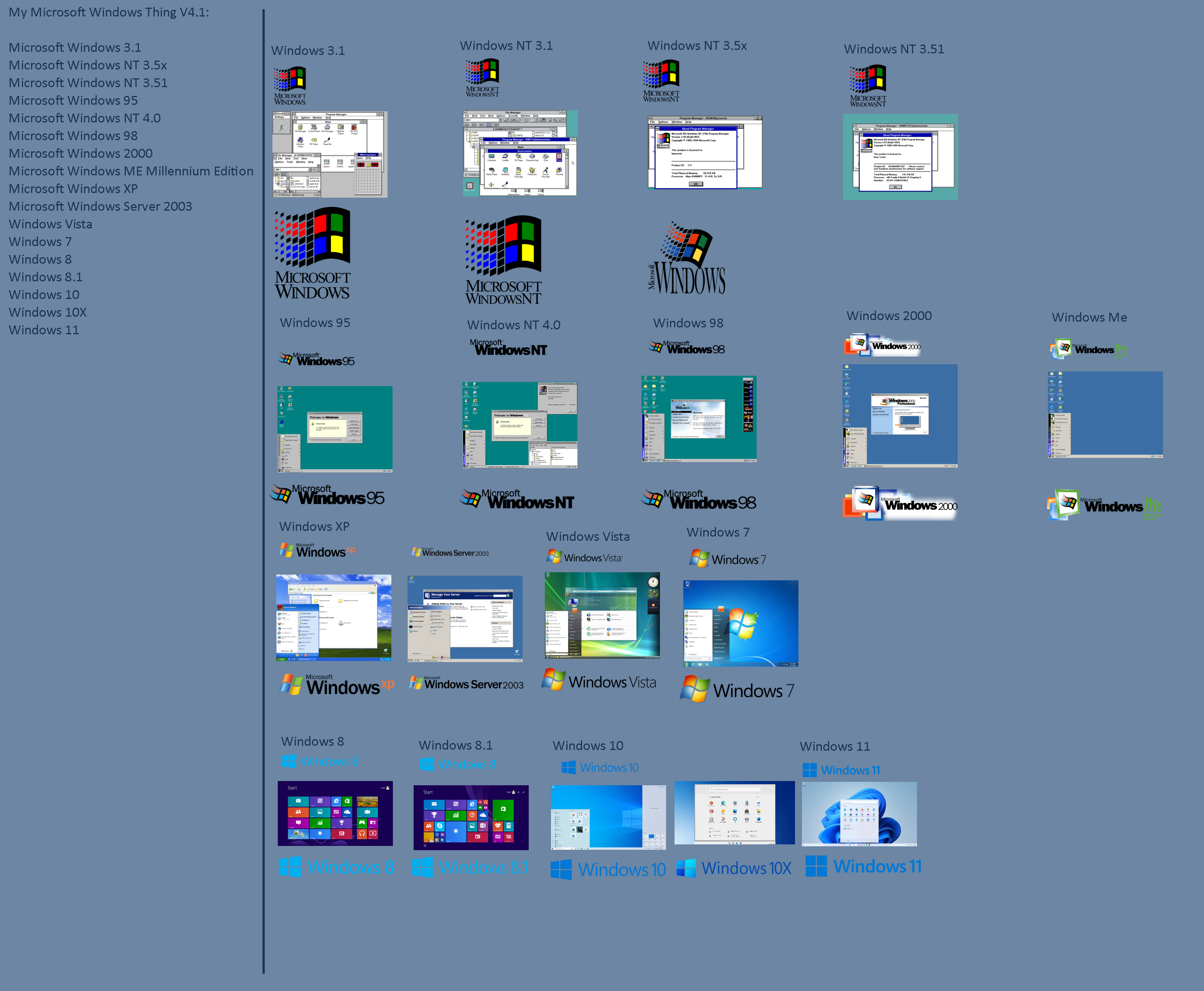Click the 'Windows NT 3.5x' heading above the logos

point(697,46)
